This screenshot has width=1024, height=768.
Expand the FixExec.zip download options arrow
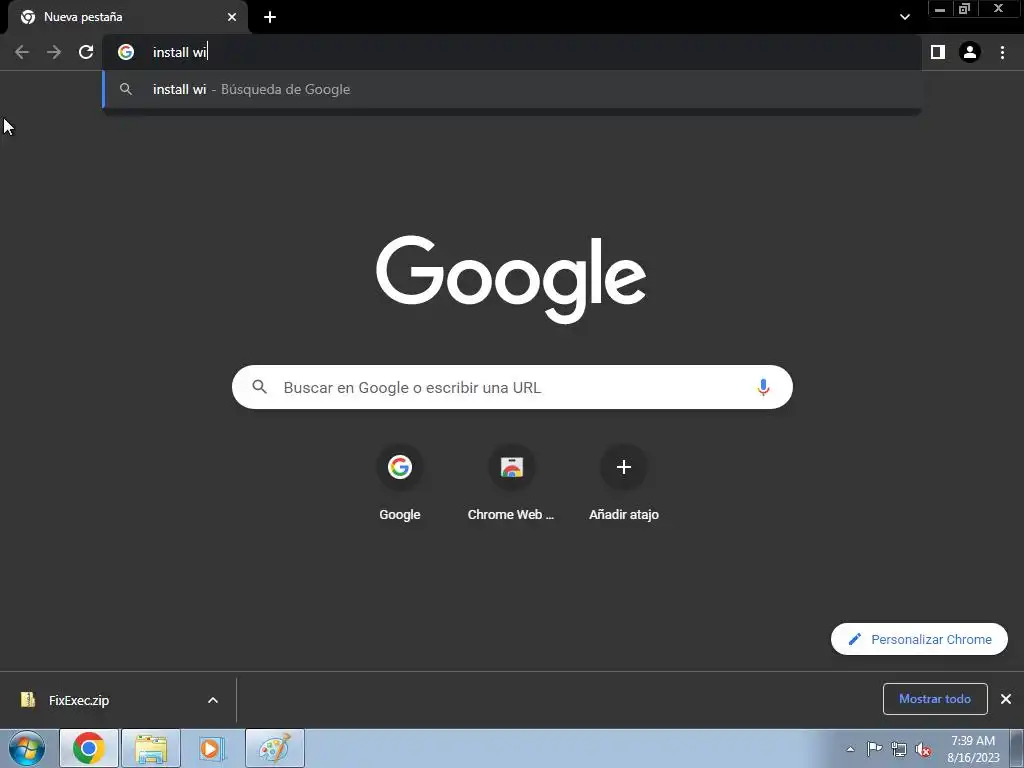[x=213, y=700]
